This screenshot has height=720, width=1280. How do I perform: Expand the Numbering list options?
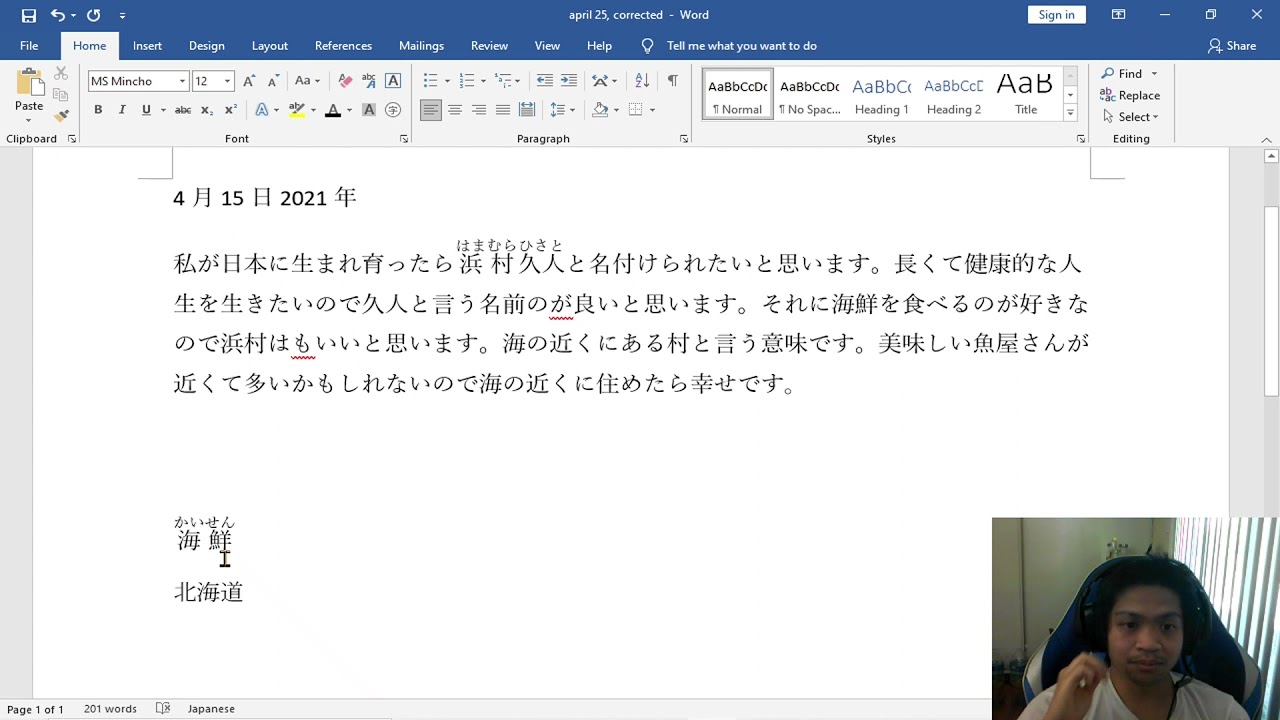pos(483,81)
